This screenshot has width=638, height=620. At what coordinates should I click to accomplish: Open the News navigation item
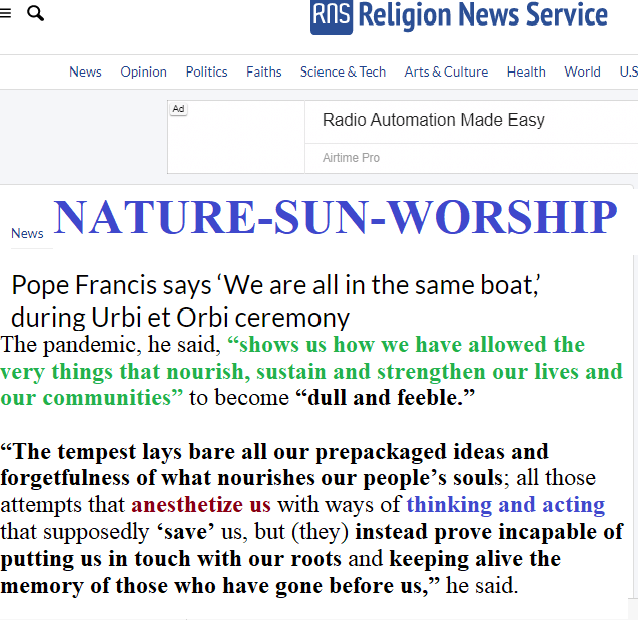85,72
